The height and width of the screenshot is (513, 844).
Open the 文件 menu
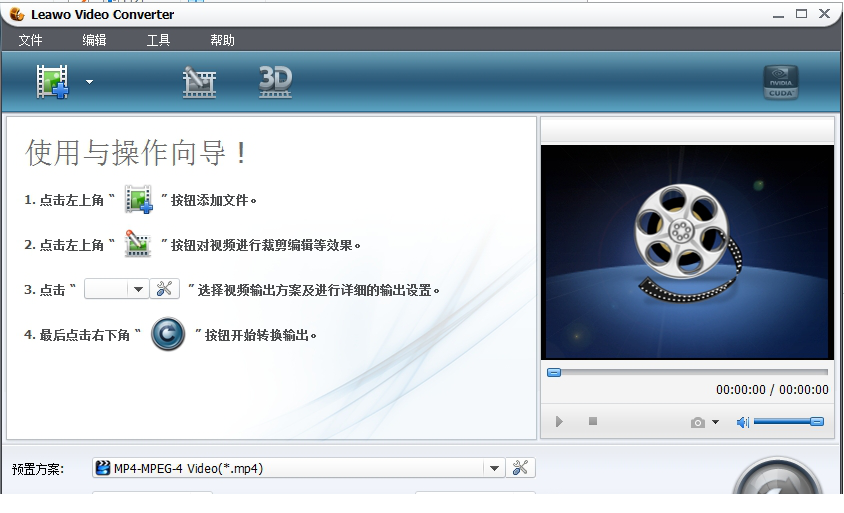(30, 40)
